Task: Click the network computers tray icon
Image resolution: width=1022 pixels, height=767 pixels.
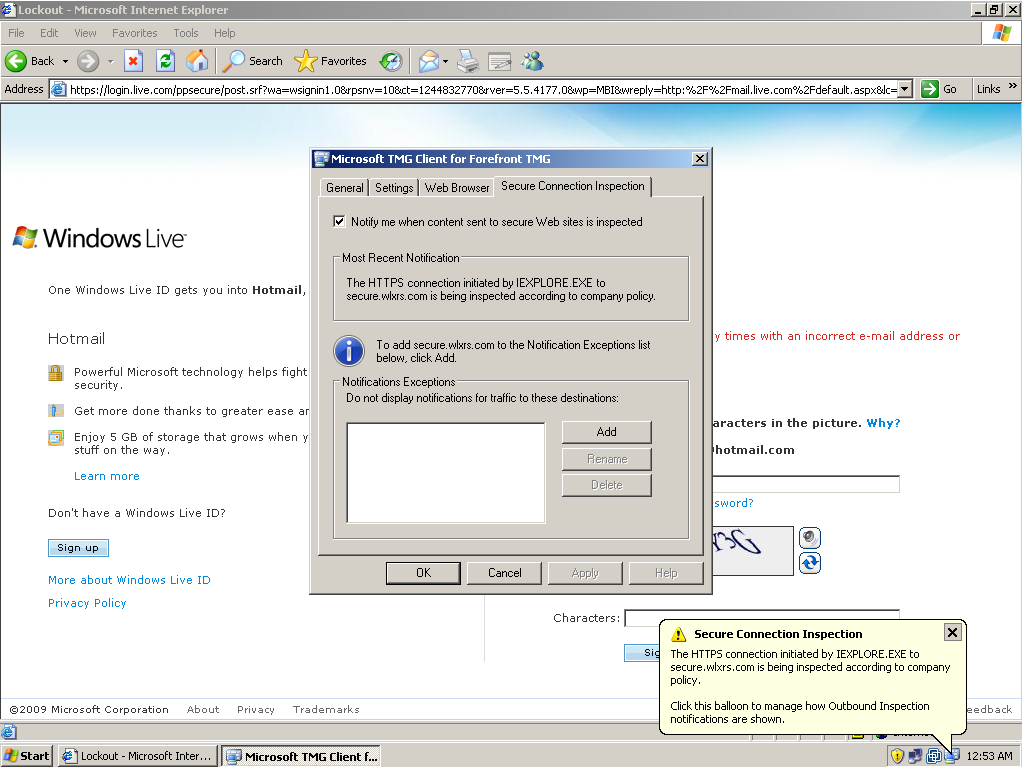Action: (x=915, y=756)
